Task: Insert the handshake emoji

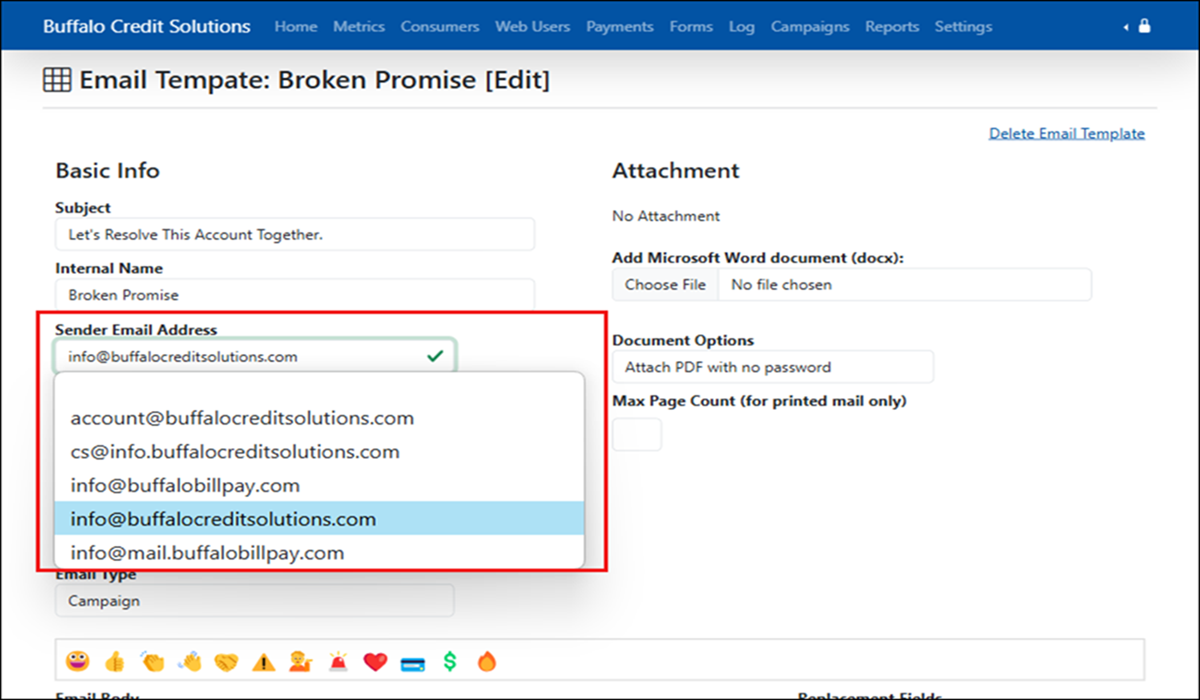Action: 226,661
